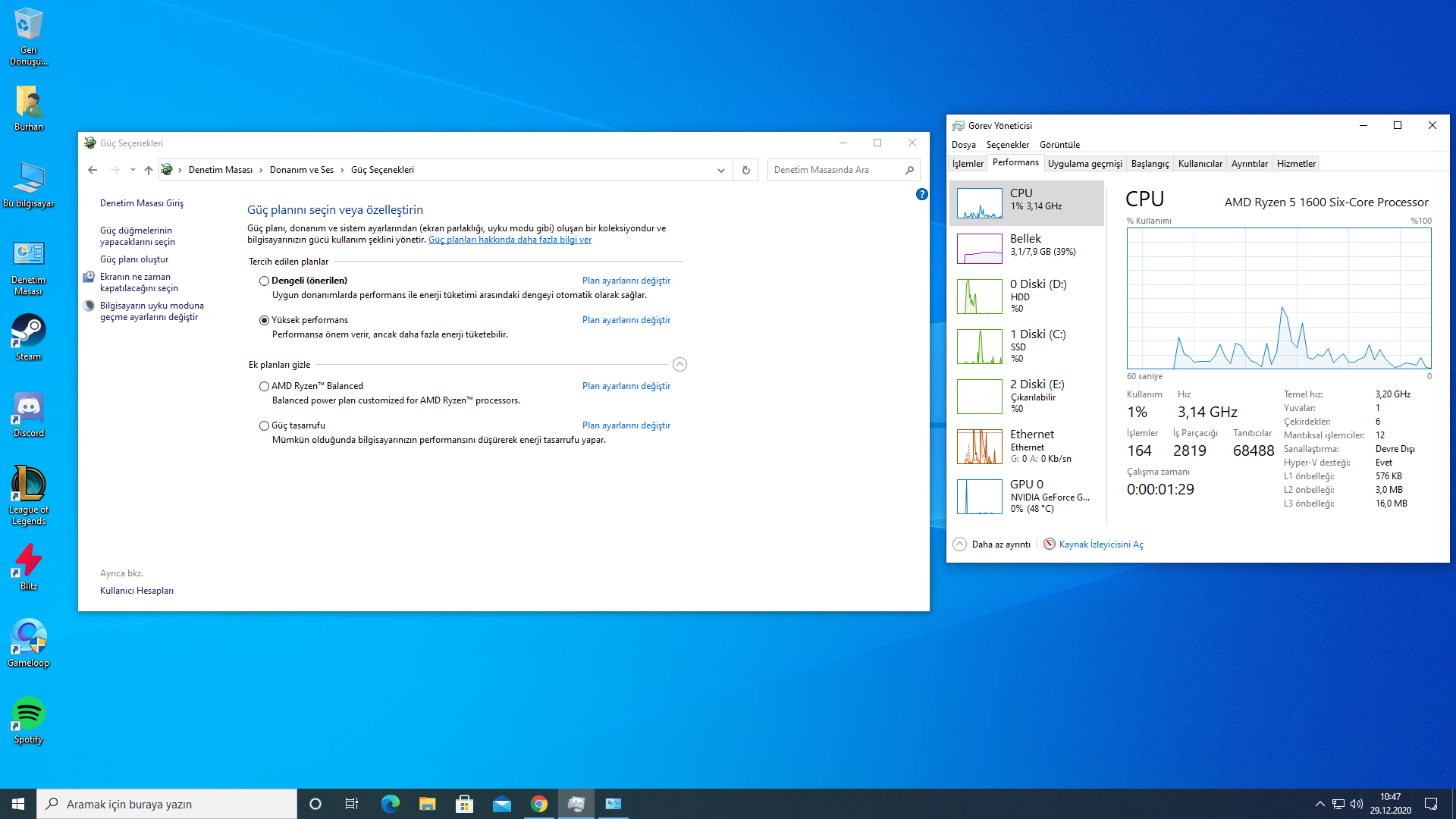This screenshot has width=1456, height=819.
Task: Open Microsoft Store from the taskbar
Action: pos(465,804)
